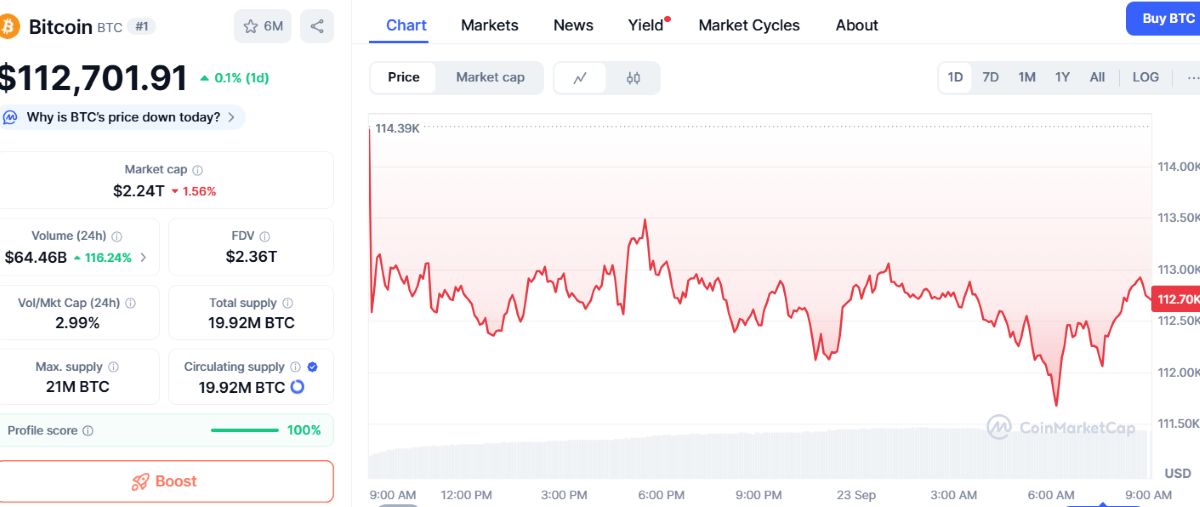Switch to the Markets tab
This screenshot has width=1200, height=507.
[490, 25]
